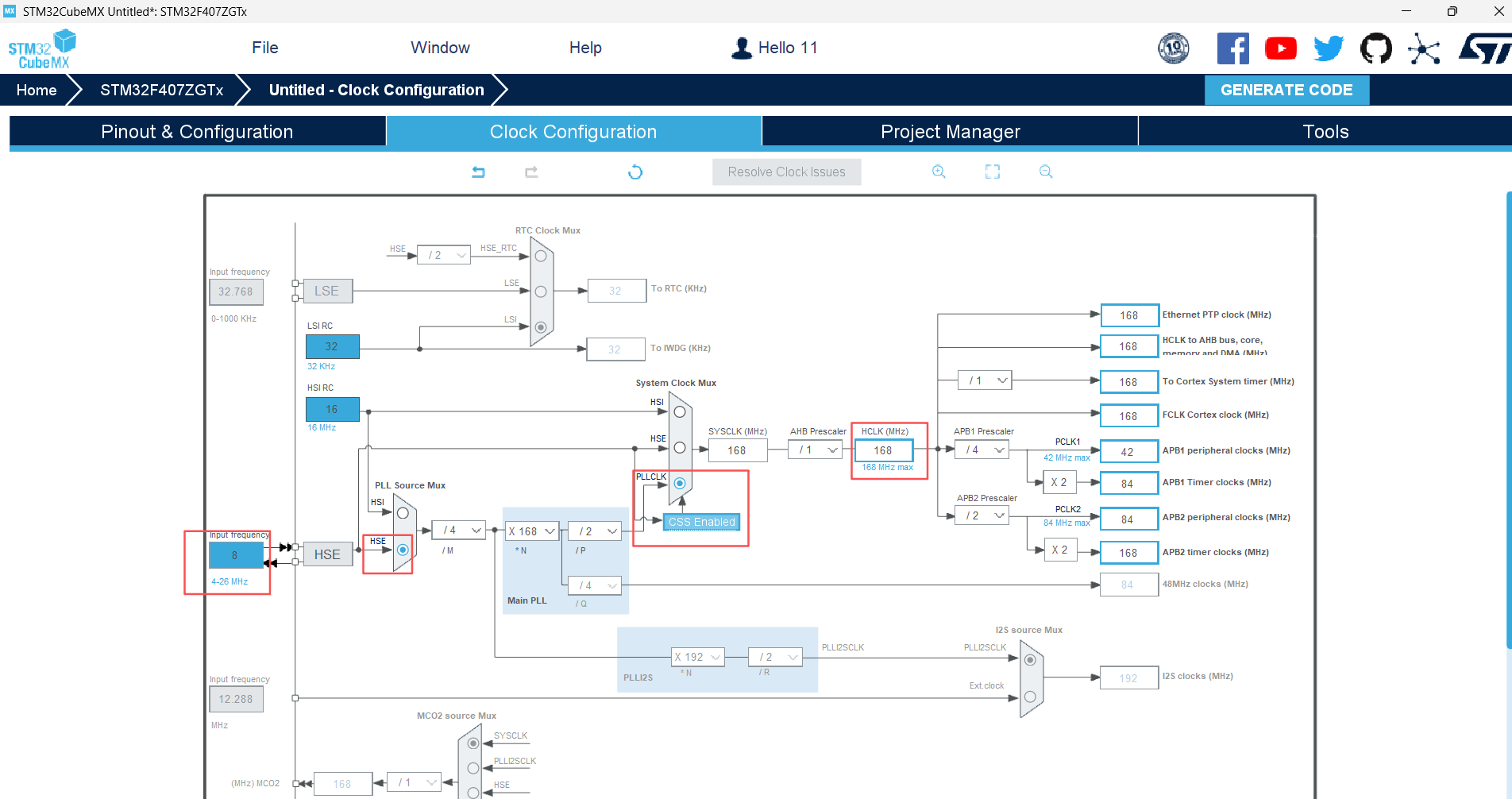Open the APB1 Prescaler dropdown
This screenshot has height=799, width=1512.
pyautogui.click(x=982, y=450)
